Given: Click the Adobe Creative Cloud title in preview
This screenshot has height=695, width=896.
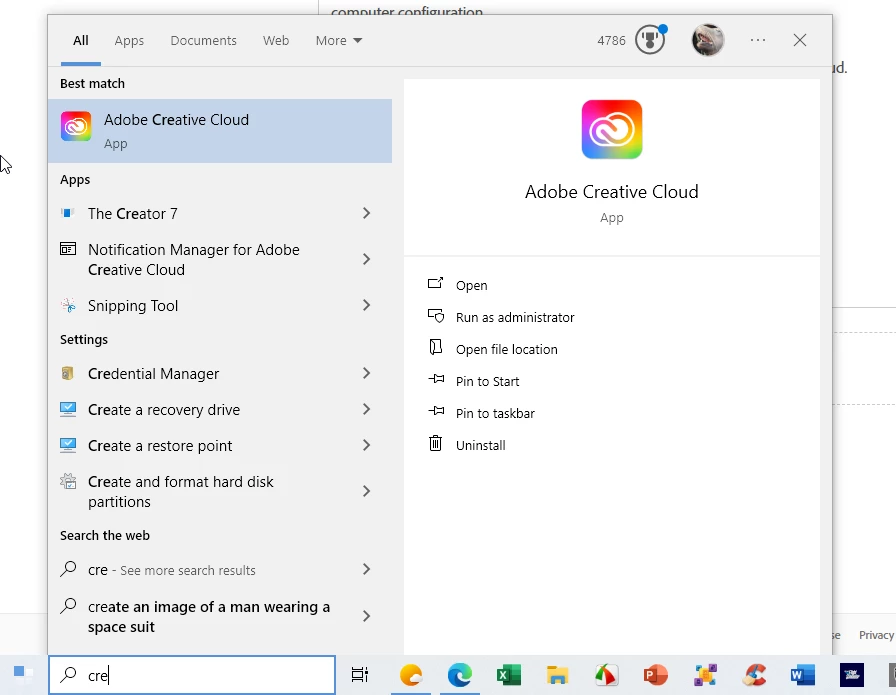Looking at the screenshot, I should [x=611, y=191].
